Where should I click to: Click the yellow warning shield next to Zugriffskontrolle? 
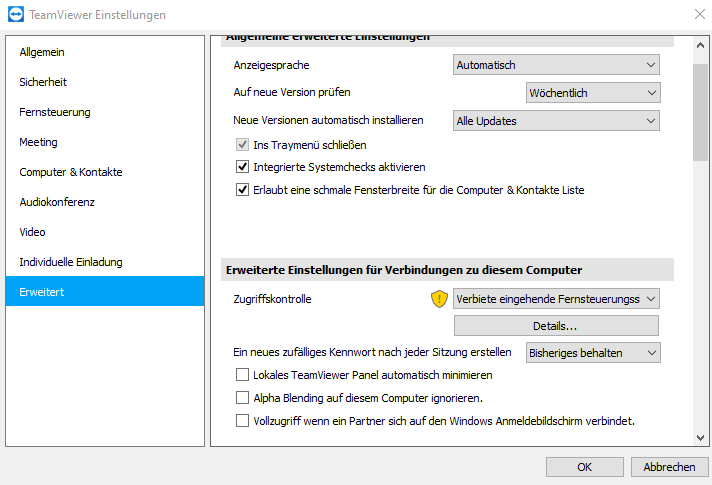tap(439, 299)
